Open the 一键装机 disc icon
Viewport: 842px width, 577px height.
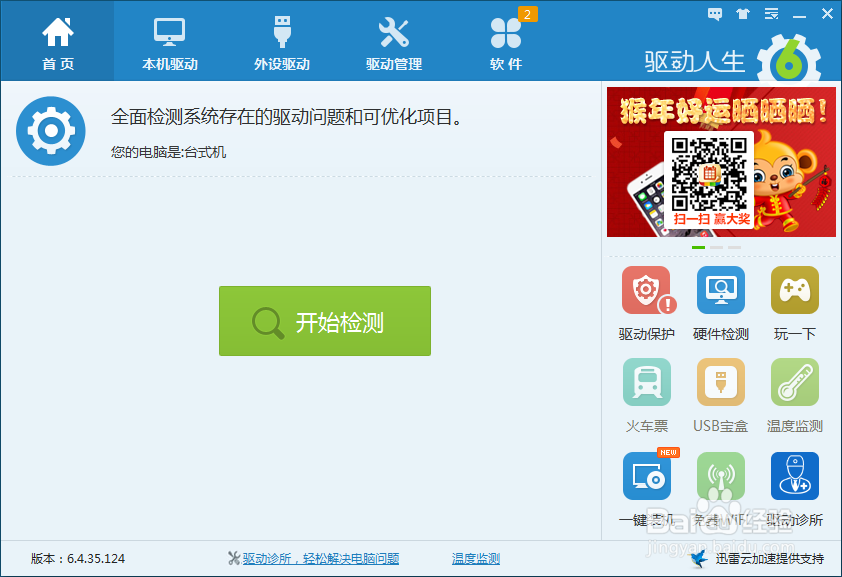click(647, 476)
